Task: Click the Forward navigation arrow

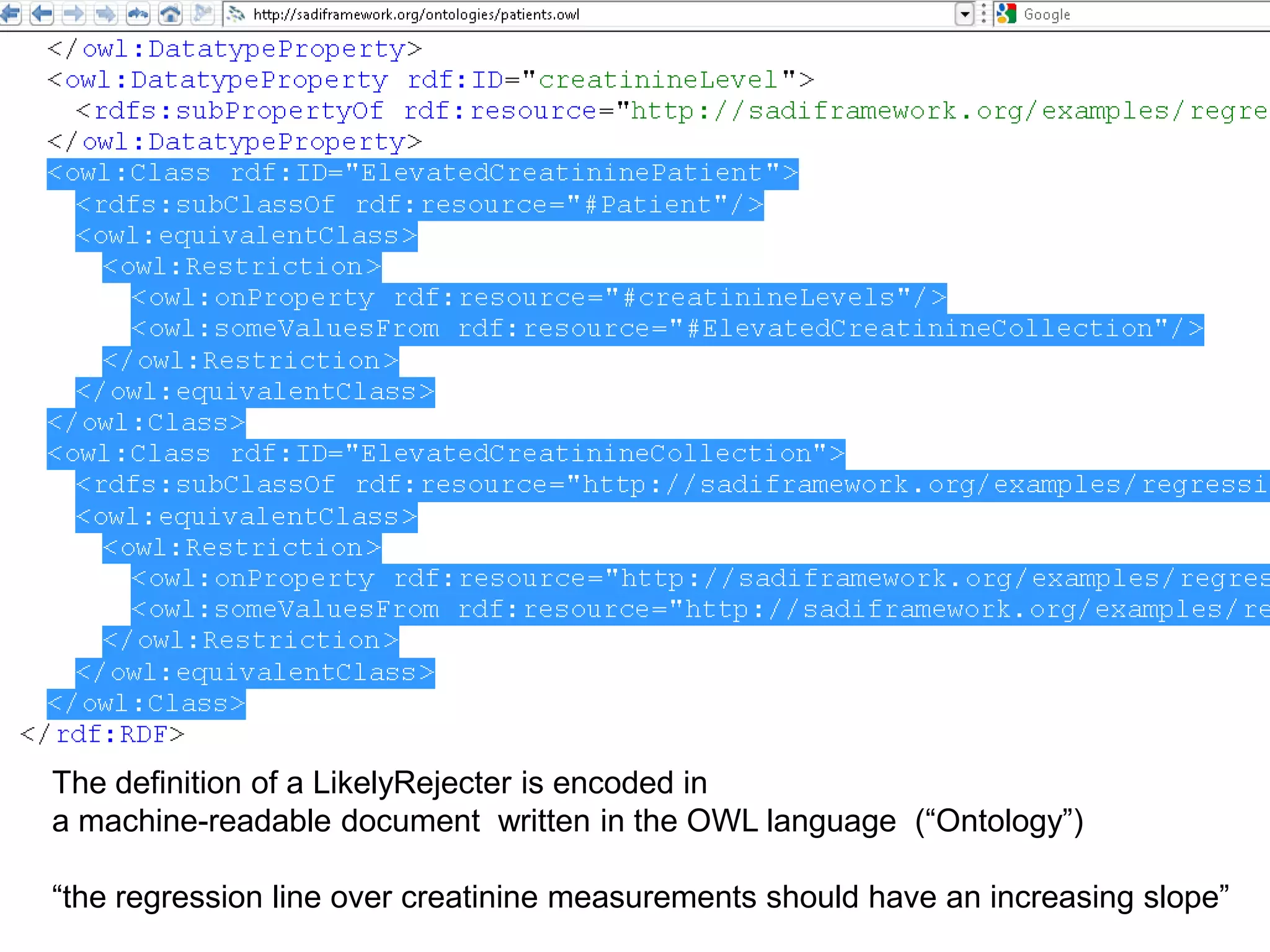Action: [74, 13]
